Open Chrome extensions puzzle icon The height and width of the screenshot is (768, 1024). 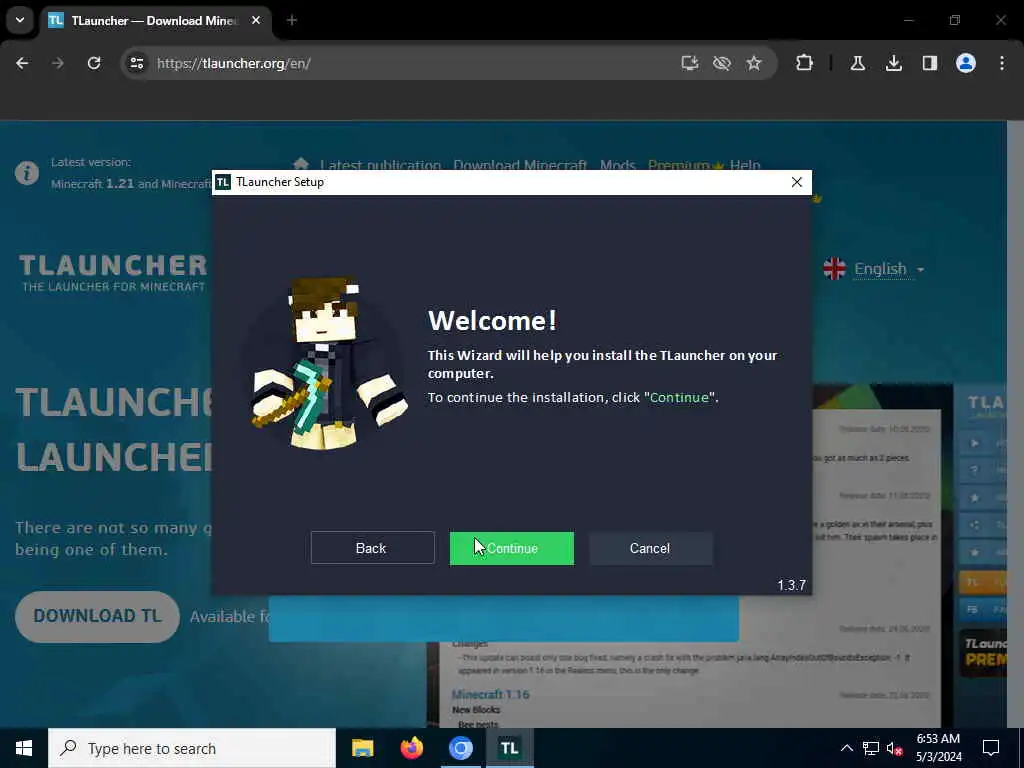coord(805,63)
